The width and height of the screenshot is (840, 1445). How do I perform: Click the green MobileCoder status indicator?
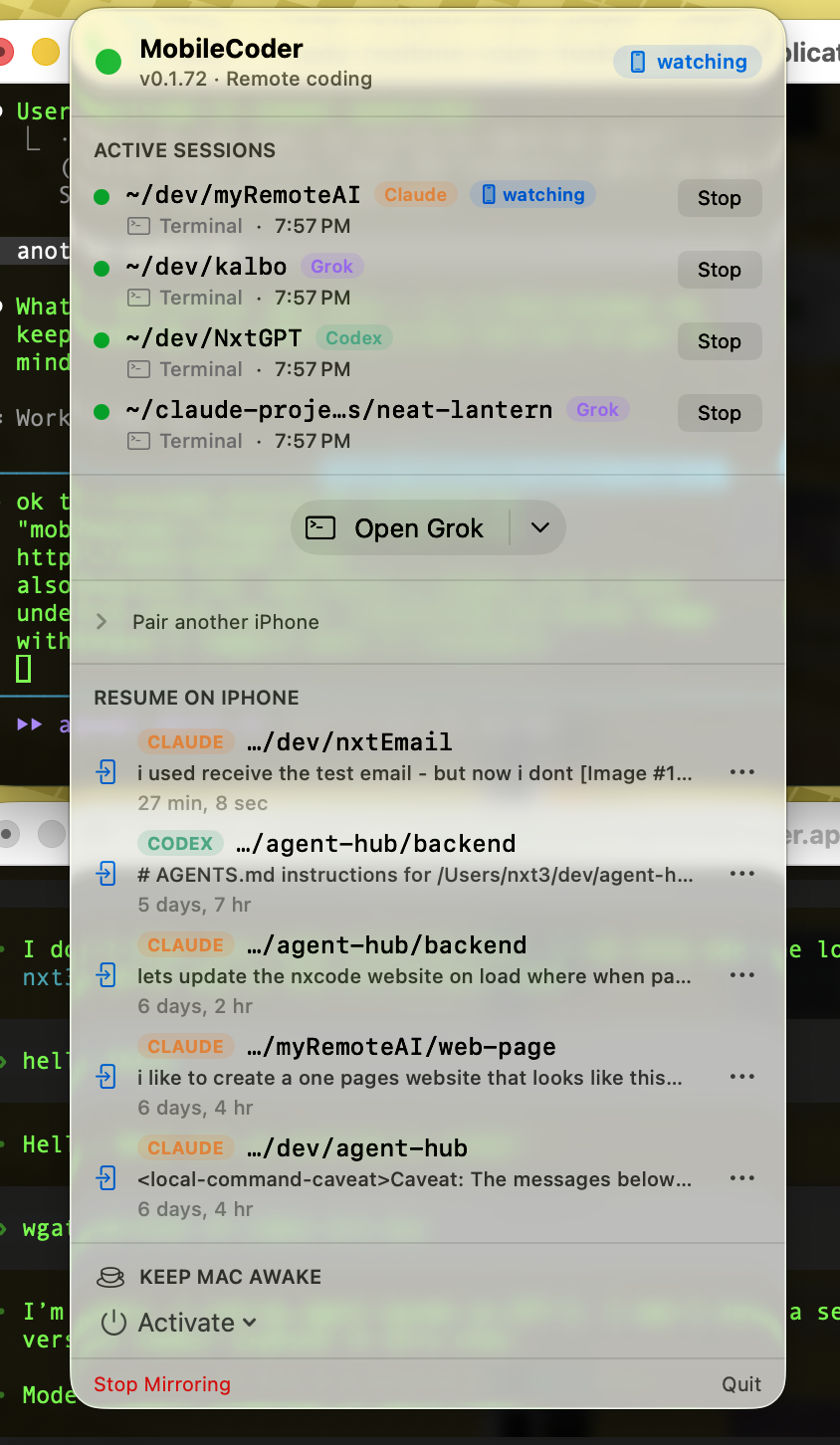click(108, 62)
